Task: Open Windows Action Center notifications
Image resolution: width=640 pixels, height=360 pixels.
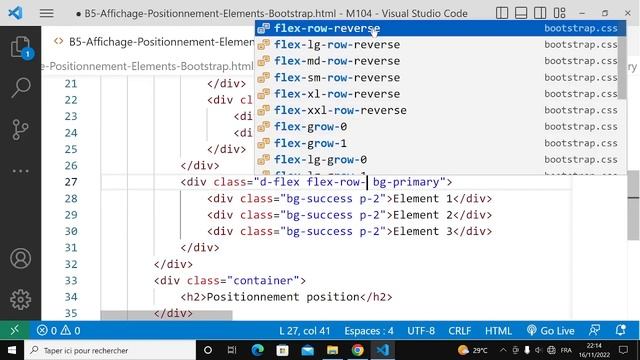Action: (623, 350)
